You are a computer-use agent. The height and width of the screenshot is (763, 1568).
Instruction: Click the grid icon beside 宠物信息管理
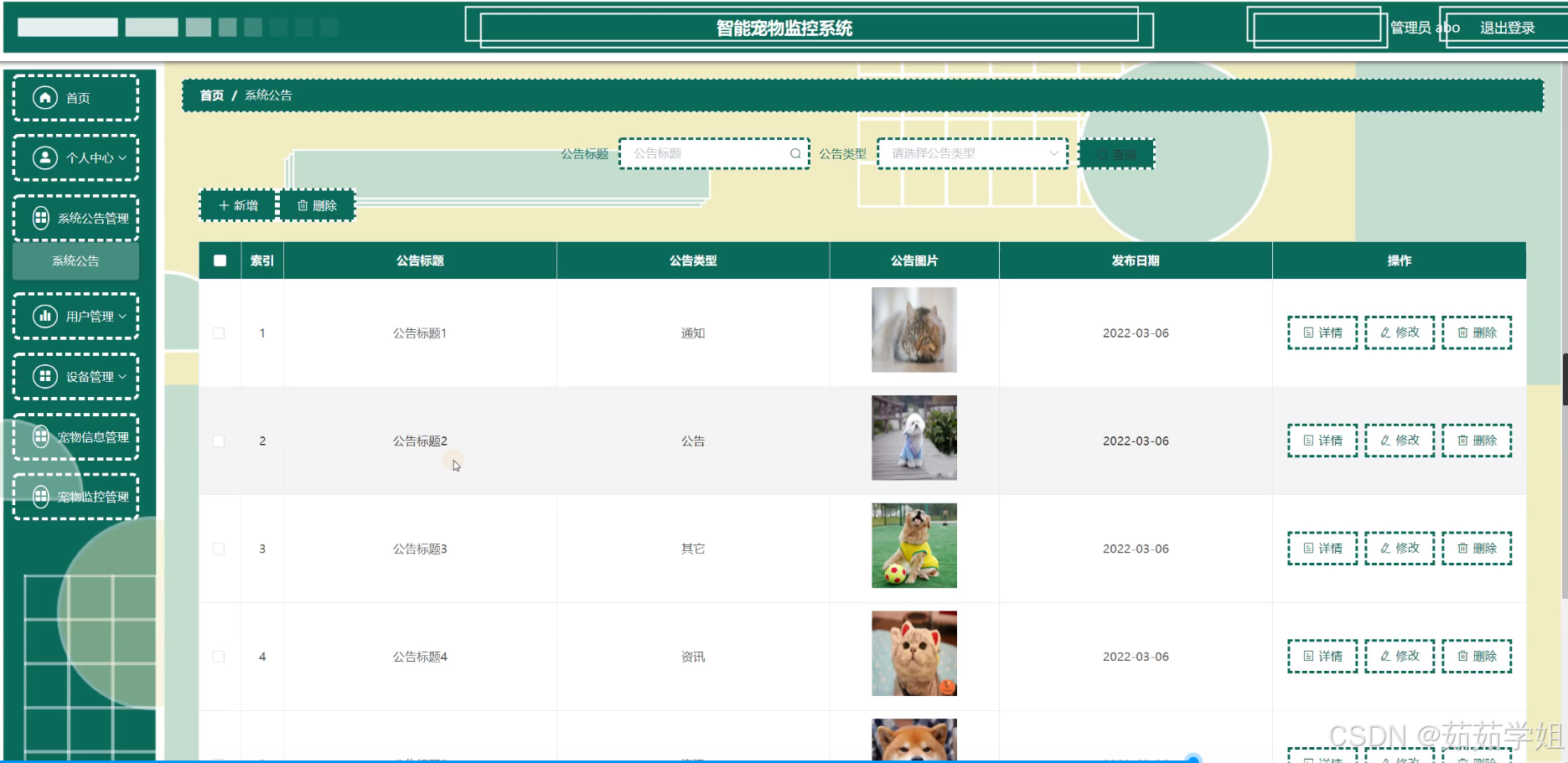[41, 436]
